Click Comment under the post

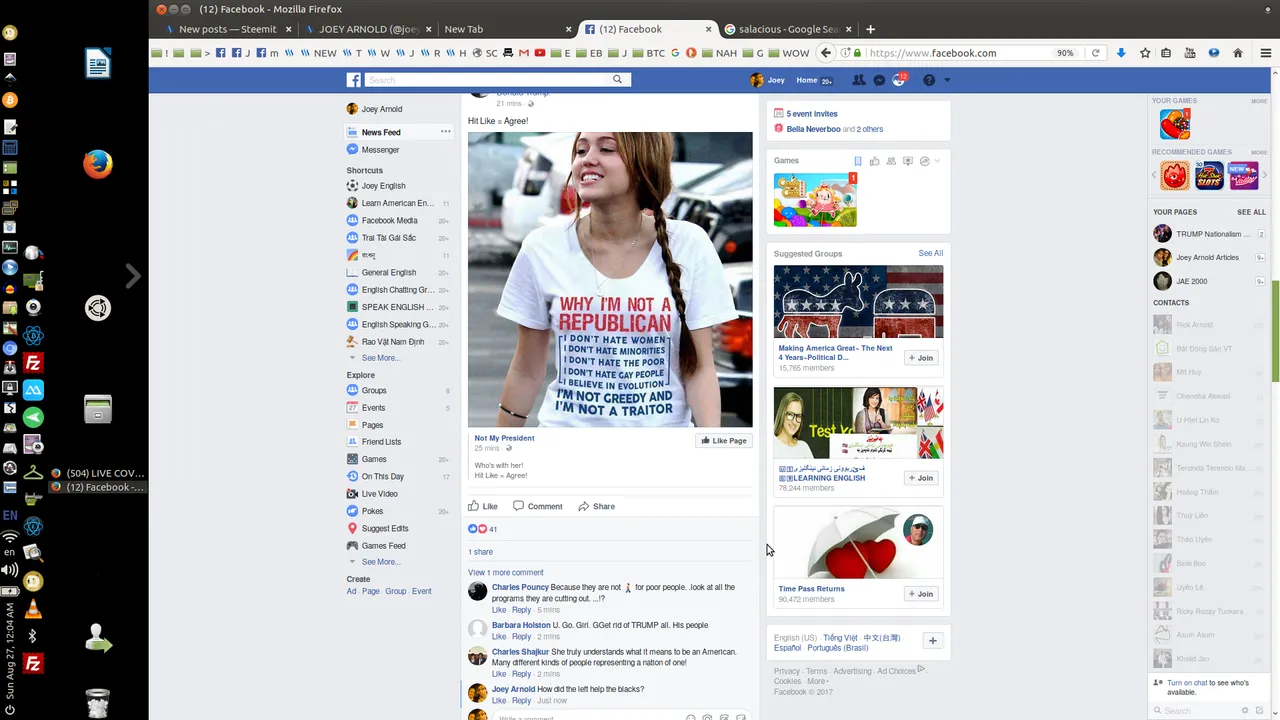(x=538, y=506)
